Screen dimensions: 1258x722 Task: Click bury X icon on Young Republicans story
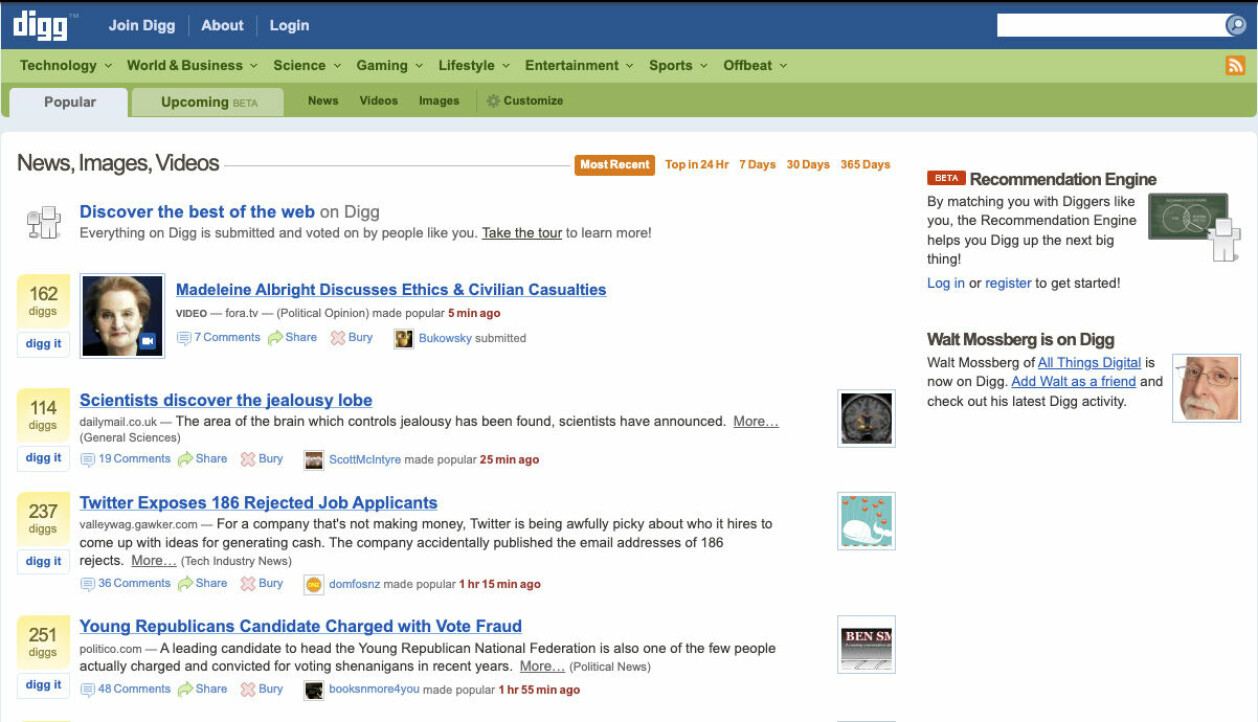tap(248, 689)
